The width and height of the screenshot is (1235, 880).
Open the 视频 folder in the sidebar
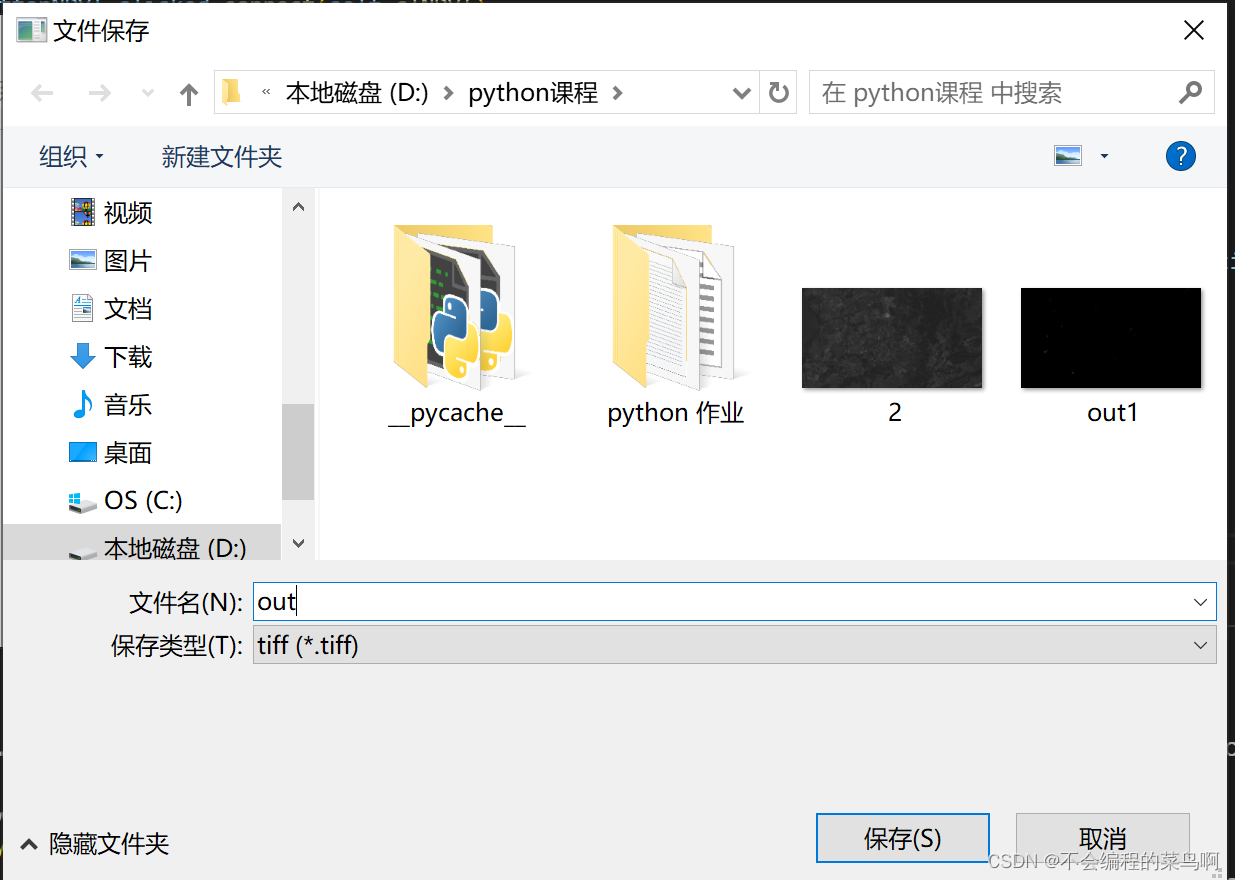(x=127, y=212)
